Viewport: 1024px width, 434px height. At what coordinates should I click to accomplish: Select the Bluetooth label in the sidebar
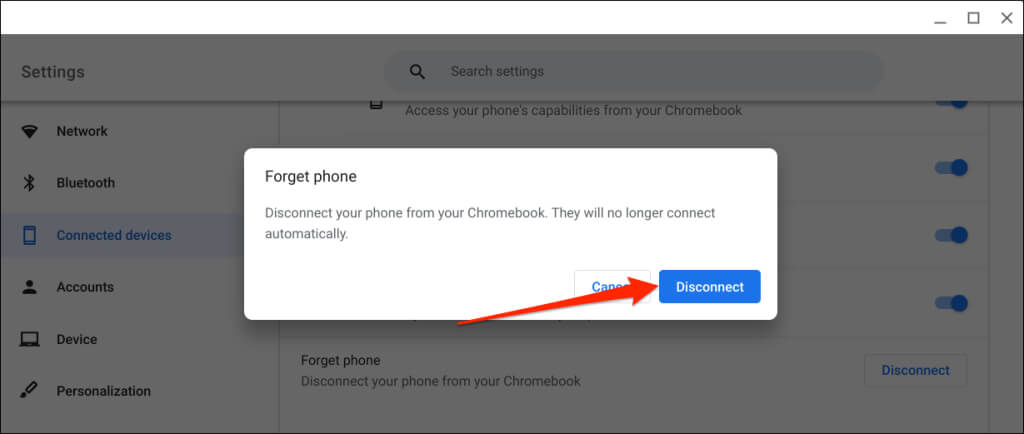tap(86, 183)
